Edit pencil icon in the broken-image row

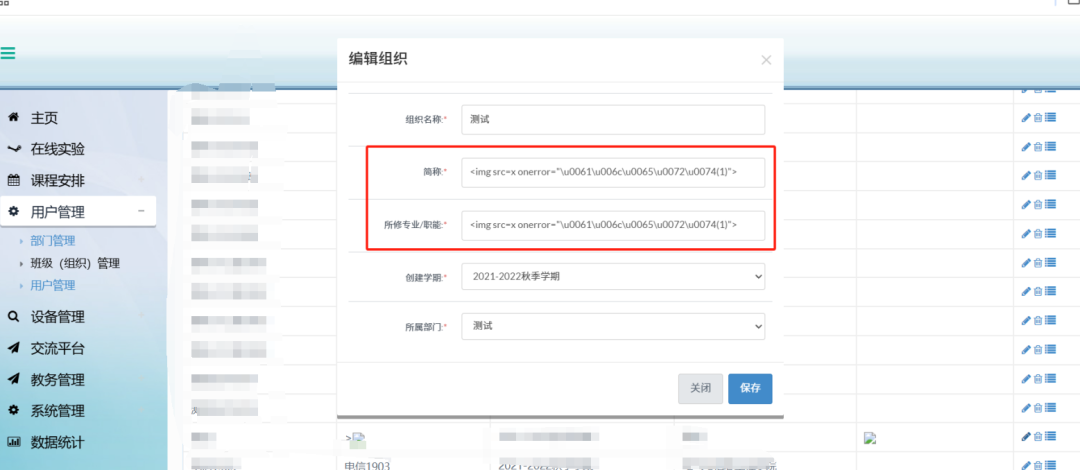click(x=1026, y=436)
